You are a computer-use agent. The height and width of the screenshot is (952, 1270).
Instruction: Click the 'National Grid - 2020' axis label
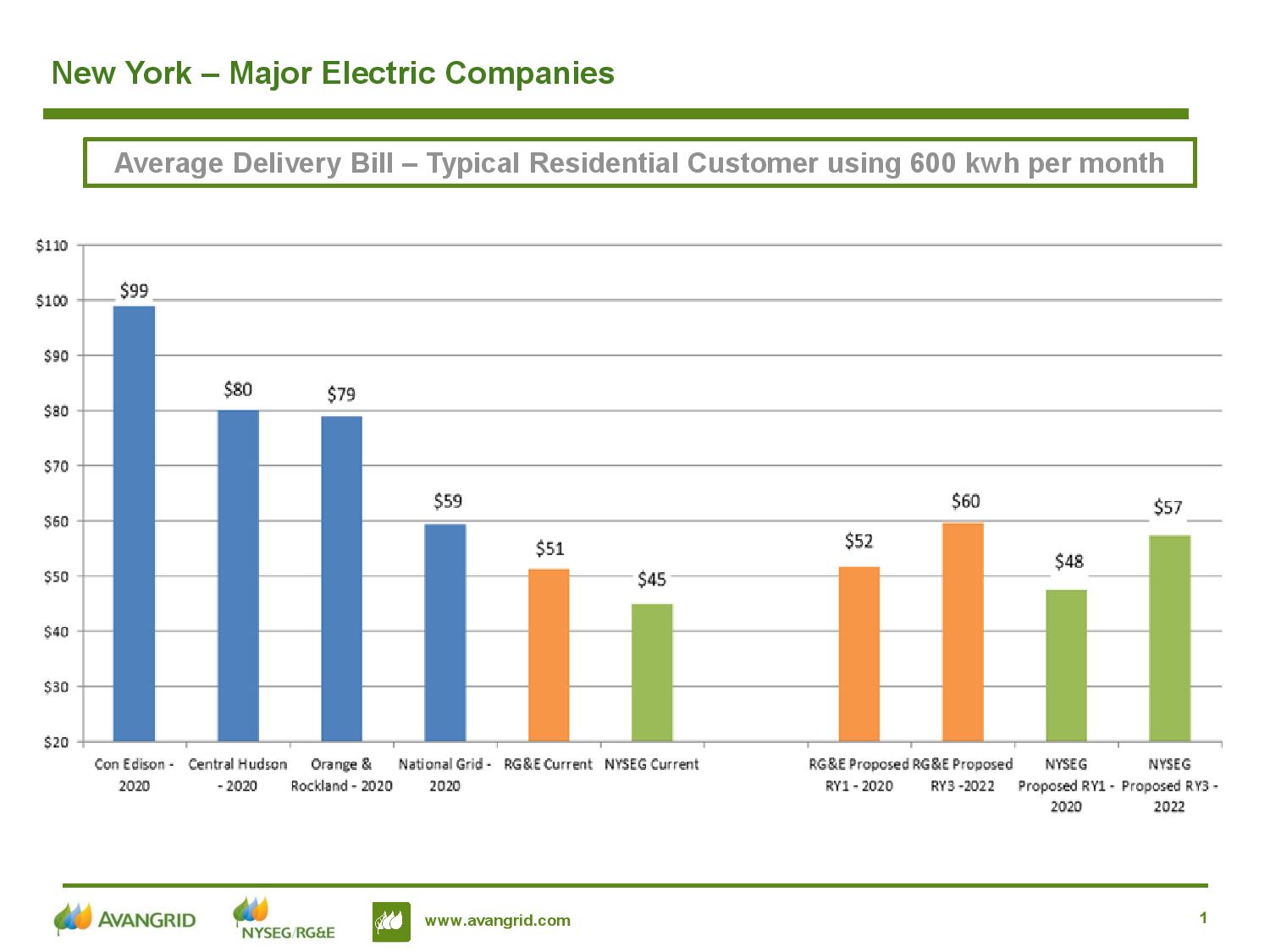[x=444, y=775]
